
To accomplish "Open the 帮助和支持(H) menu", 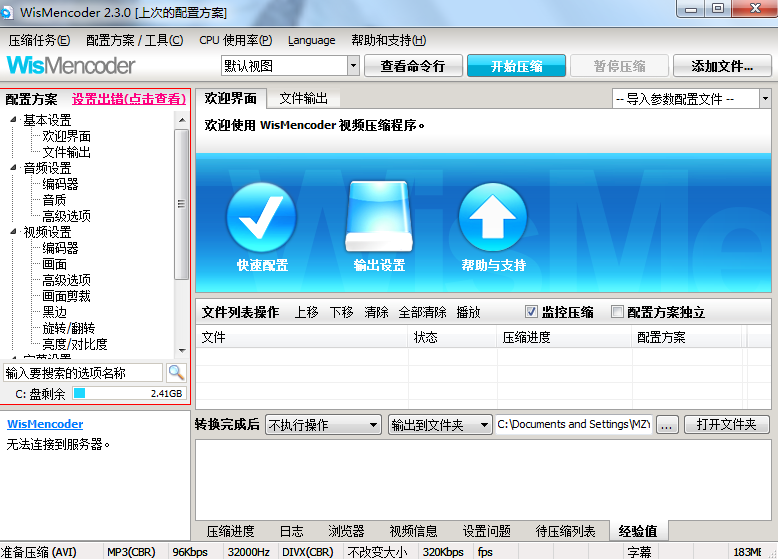I will pos(389,40).
